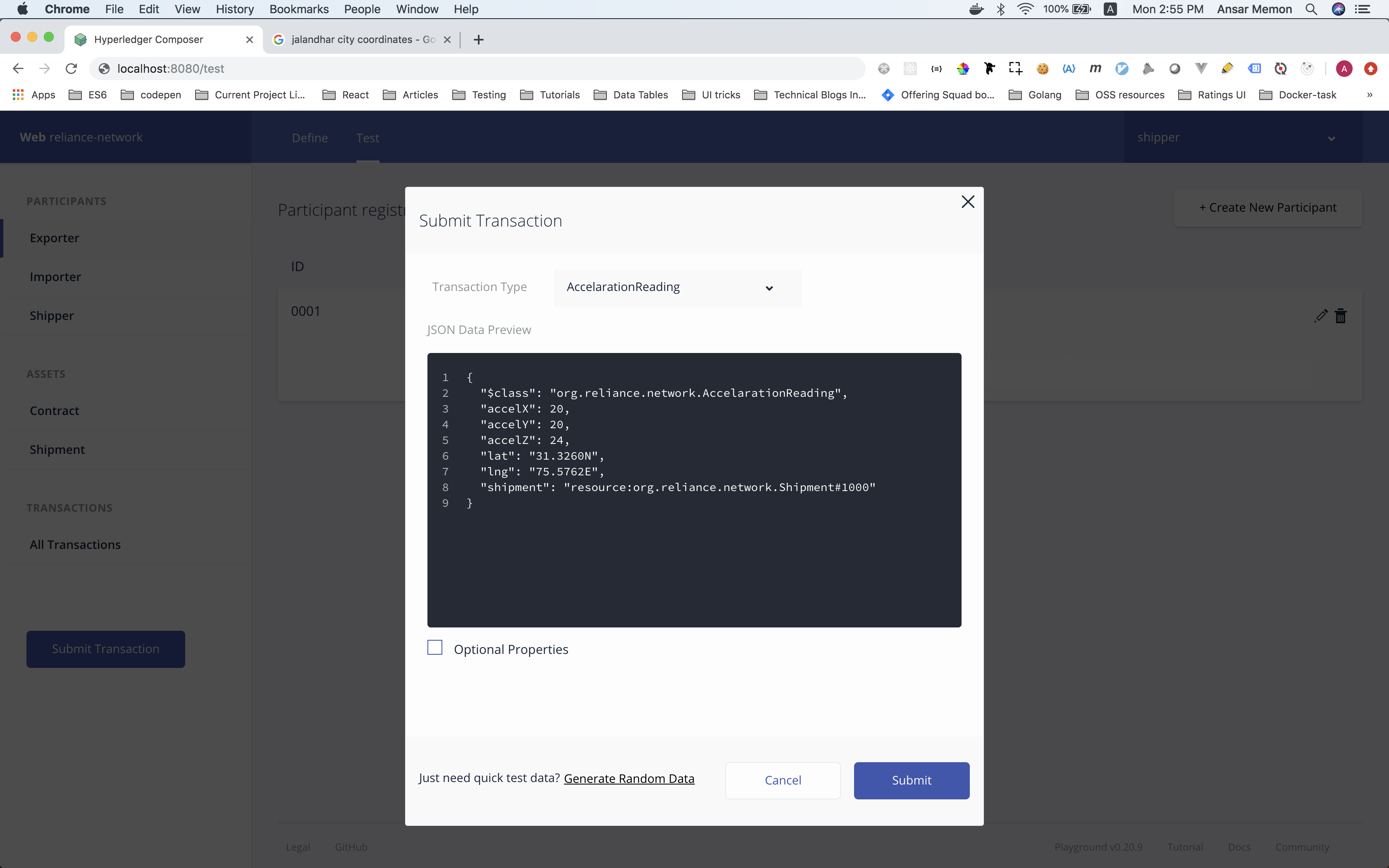Open the Transaction Type dropdown
1389x868 pixels.
(676, 287)
